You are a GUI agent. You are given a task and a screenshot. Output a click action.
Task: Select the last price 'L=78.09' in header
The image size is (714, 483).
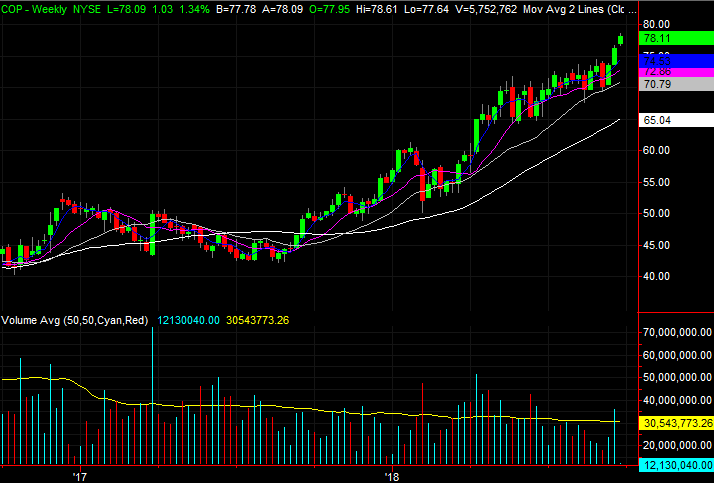coord(128,9)
